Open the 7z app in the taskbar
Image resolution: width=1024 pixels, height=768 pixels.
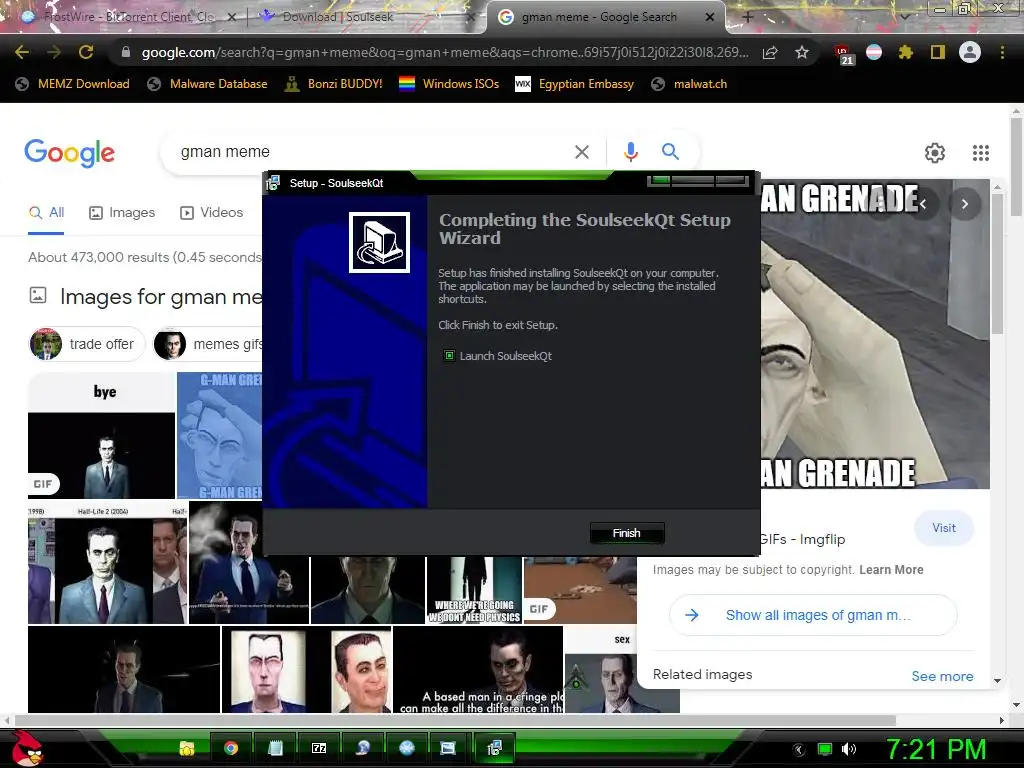[x=319, y=748]
